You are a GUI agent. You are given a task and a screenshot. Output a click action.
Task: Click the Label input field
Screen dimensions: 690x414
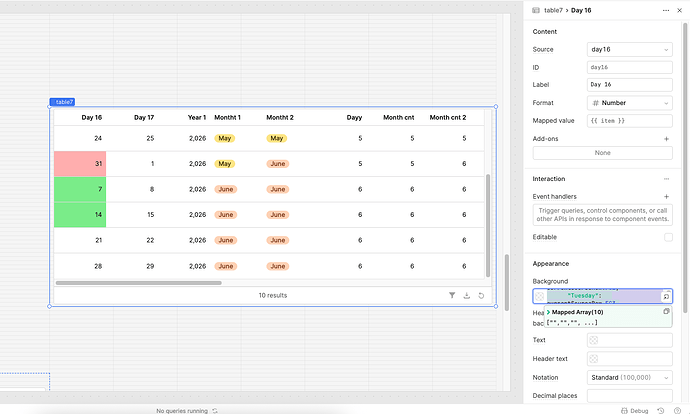click(x=629, y=84)
